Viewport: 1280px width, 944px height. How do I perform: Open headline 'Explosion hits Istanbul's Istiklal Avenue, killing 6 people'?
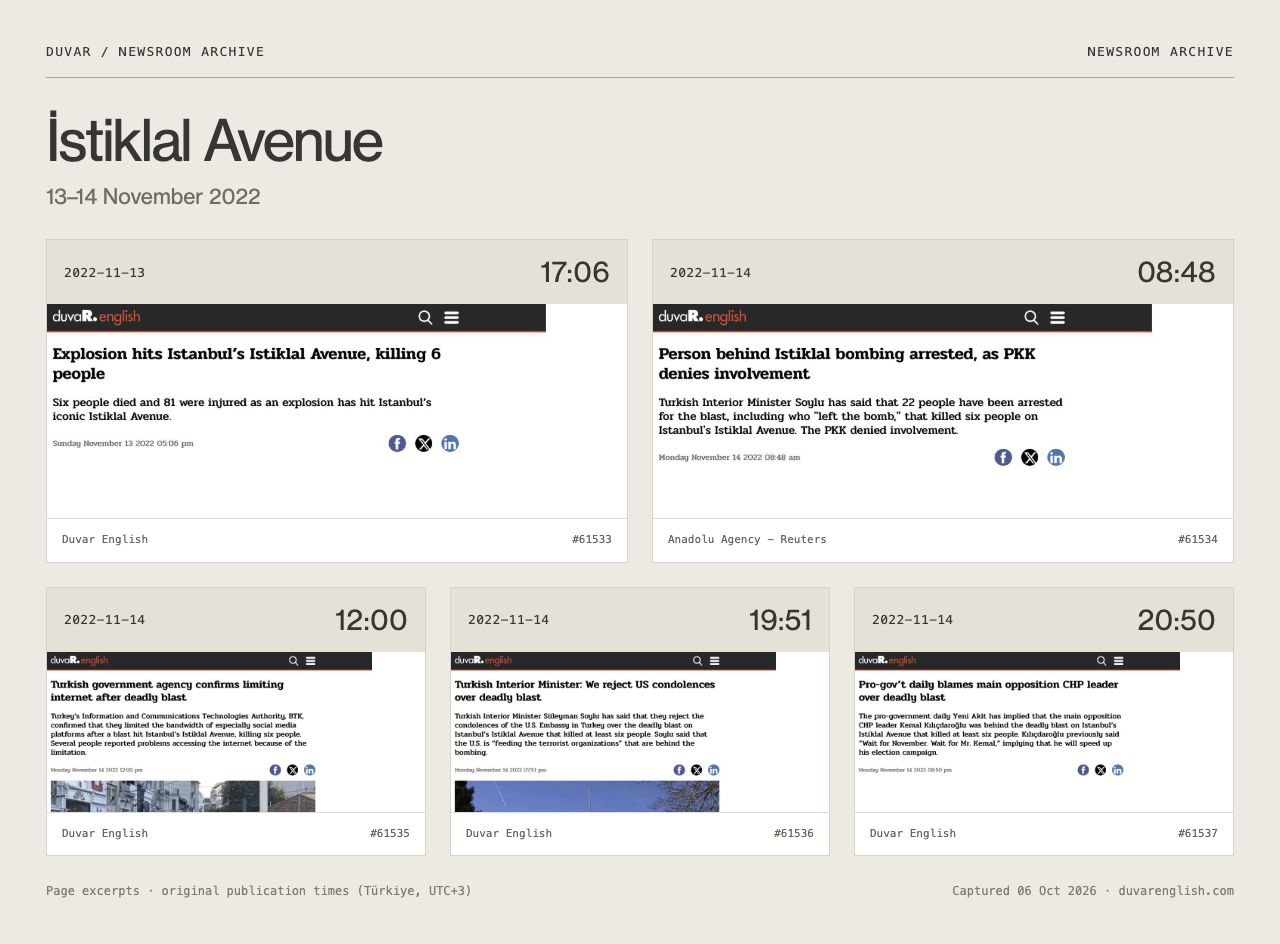(247, 364)
